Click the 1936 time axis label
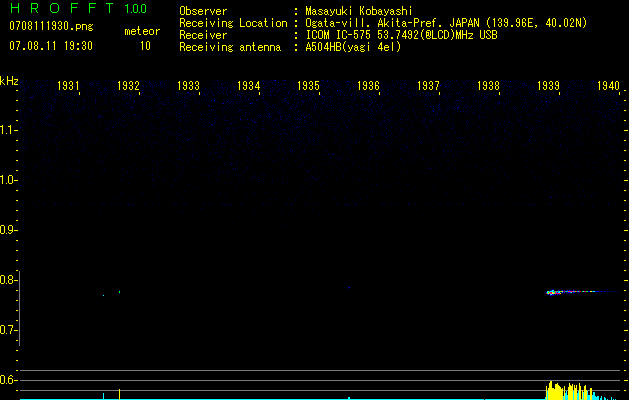The height and width of the screenshot is (400, 629). click(x=368, y=86)
